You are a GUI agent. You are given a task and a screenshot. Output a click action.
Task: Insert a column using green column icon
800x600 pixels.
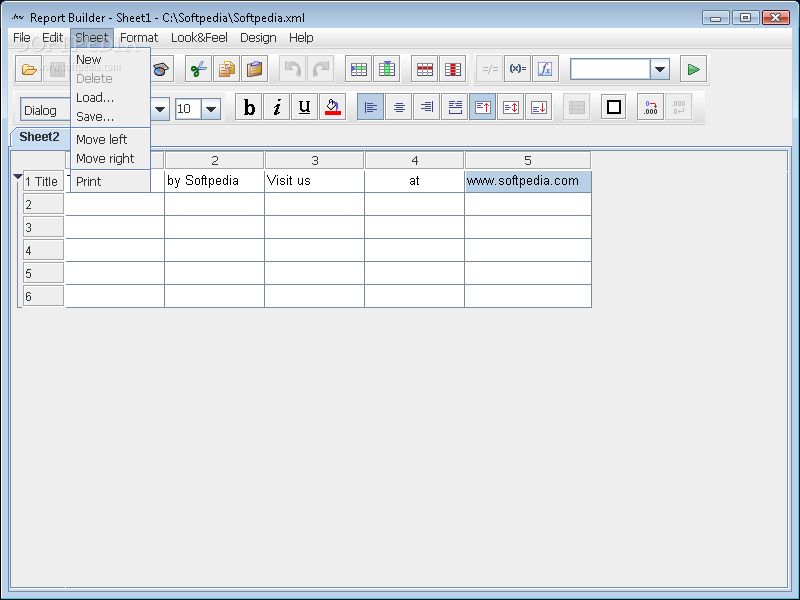(387, 69)
